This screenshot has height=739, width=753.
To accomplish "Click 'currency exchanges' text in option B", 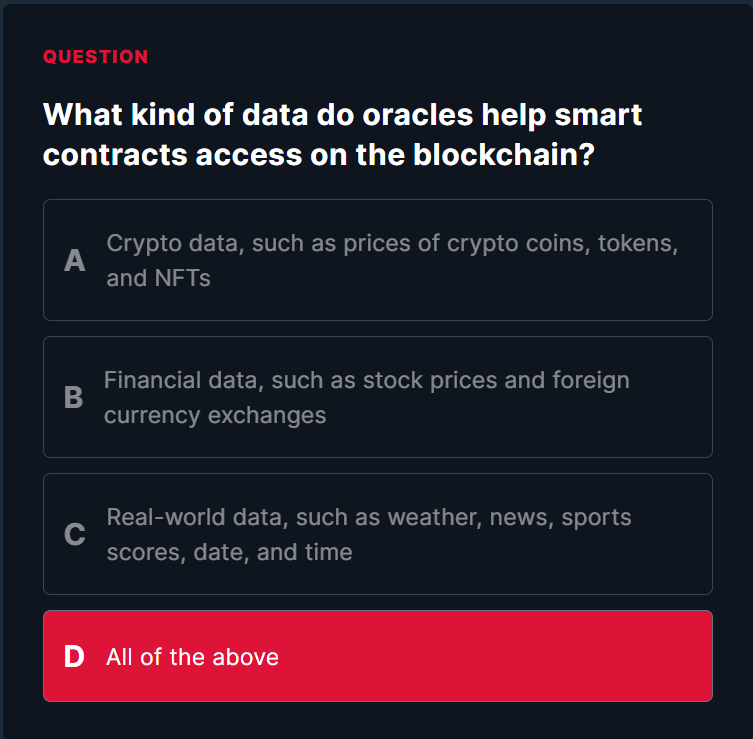I will 215,415.
